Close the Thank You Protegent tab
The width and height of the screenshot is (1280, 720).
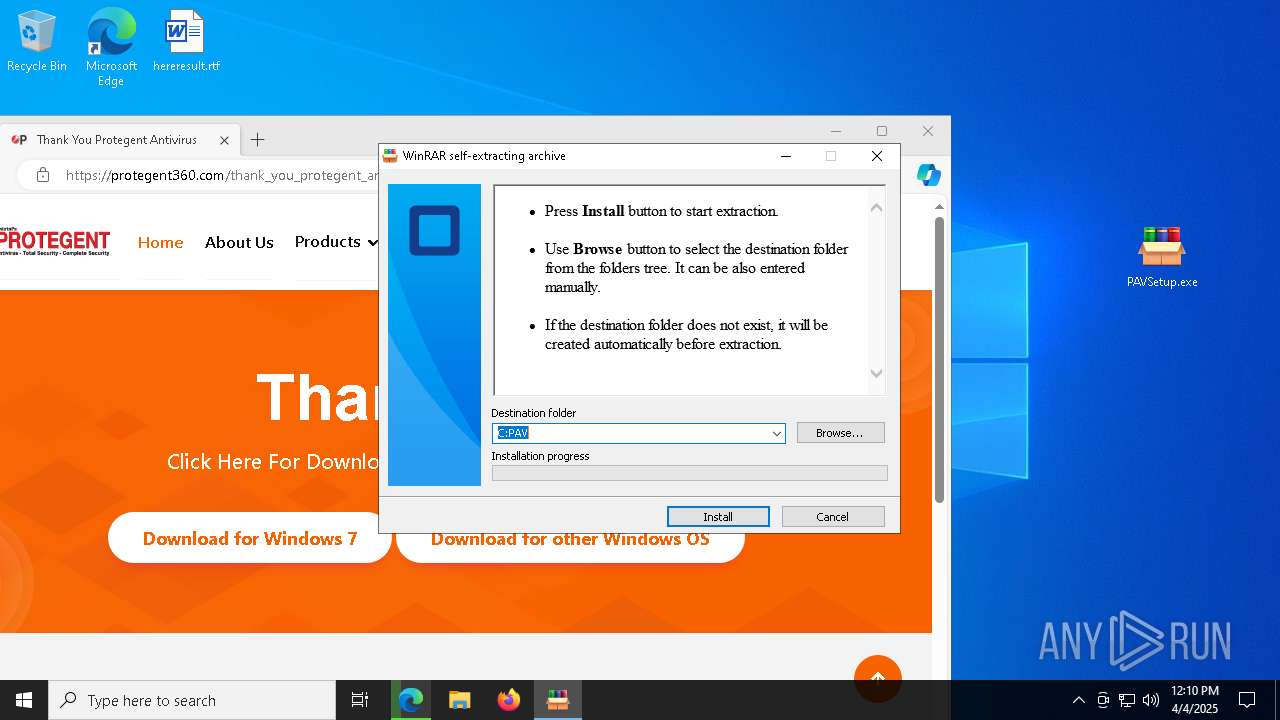(224, 140)
